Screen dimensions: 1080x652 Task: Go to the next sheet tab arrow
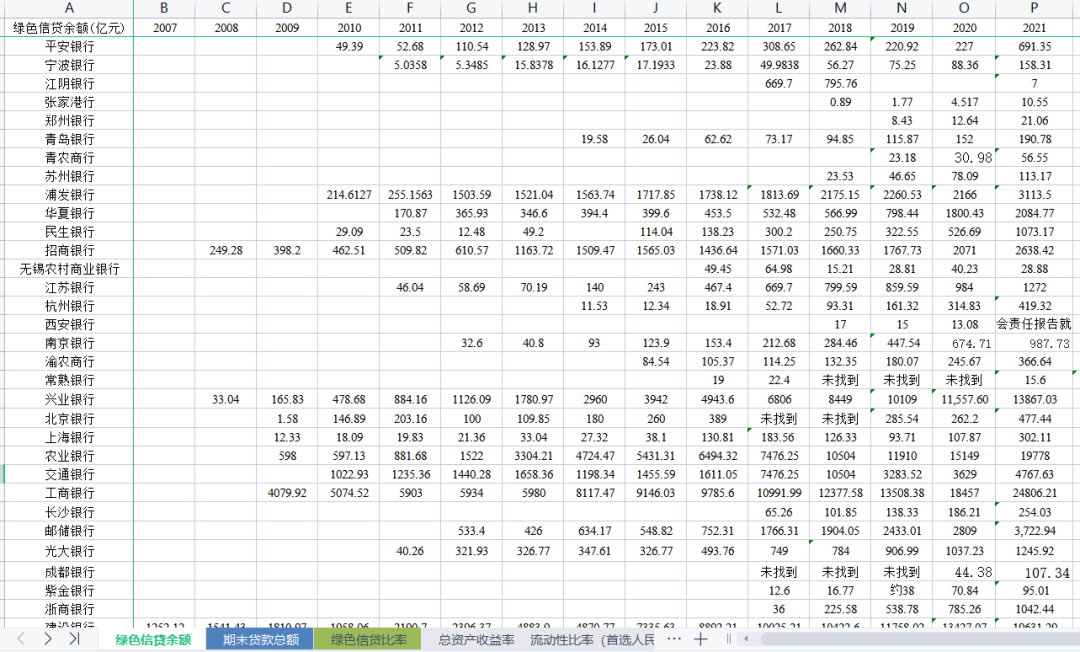48,639
